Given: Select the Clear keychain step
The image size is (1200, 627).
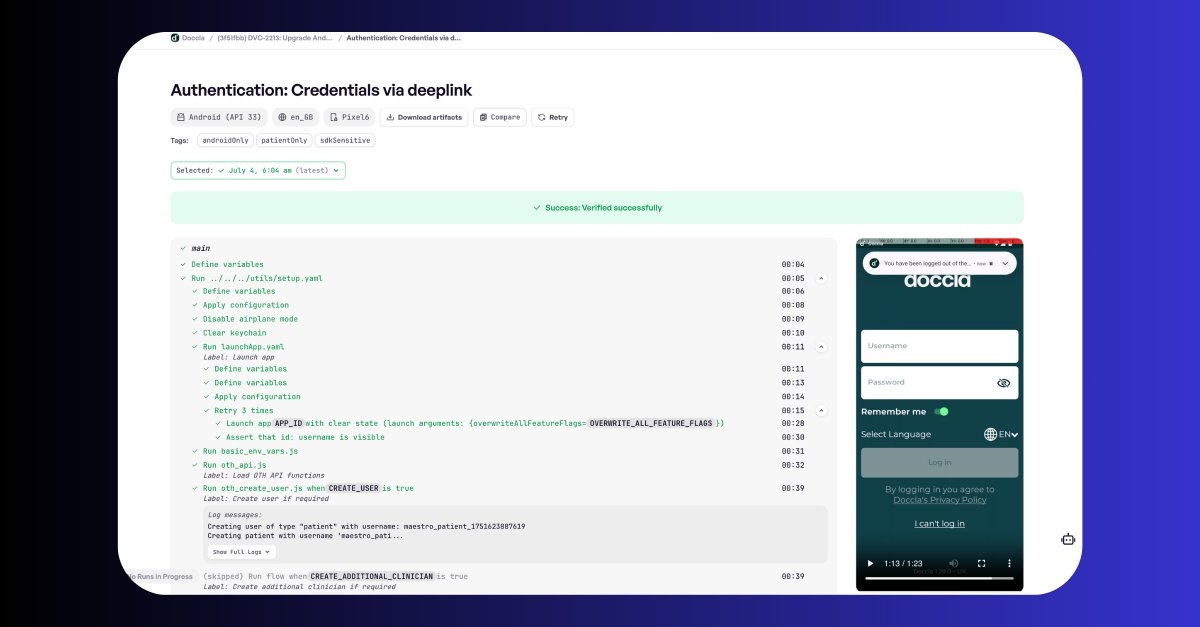Looking at the screenshot, I should pyautogui.click(x=233, y=333).
